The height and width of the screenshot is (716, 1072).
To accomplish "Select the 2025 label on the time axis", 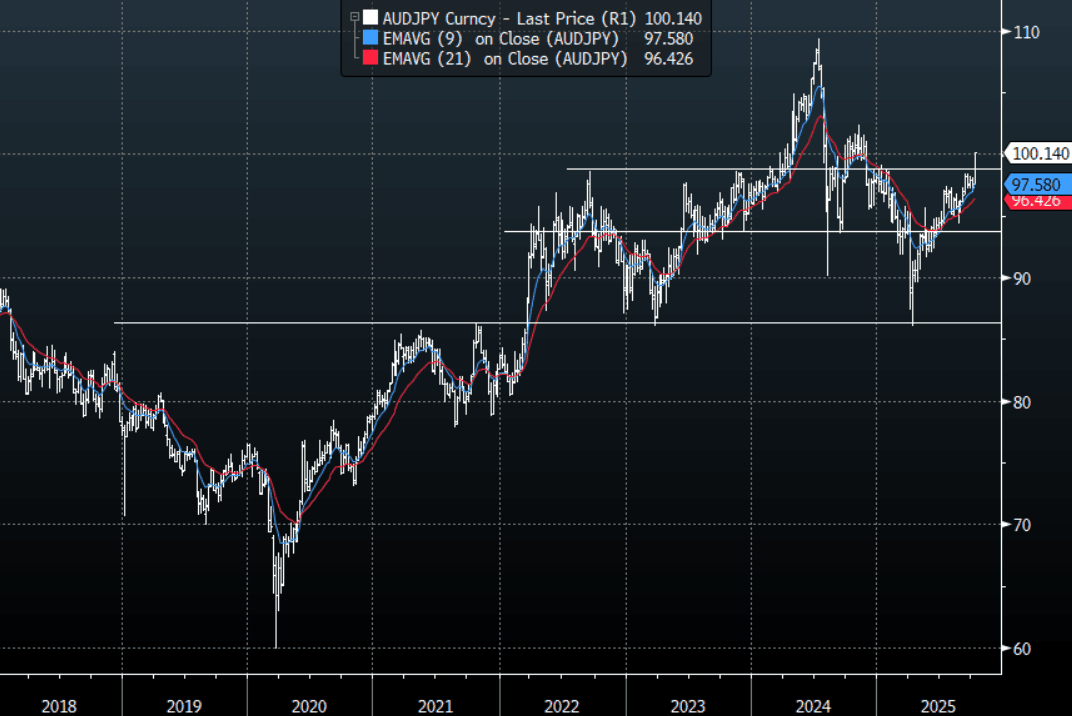I will point(938,706).
